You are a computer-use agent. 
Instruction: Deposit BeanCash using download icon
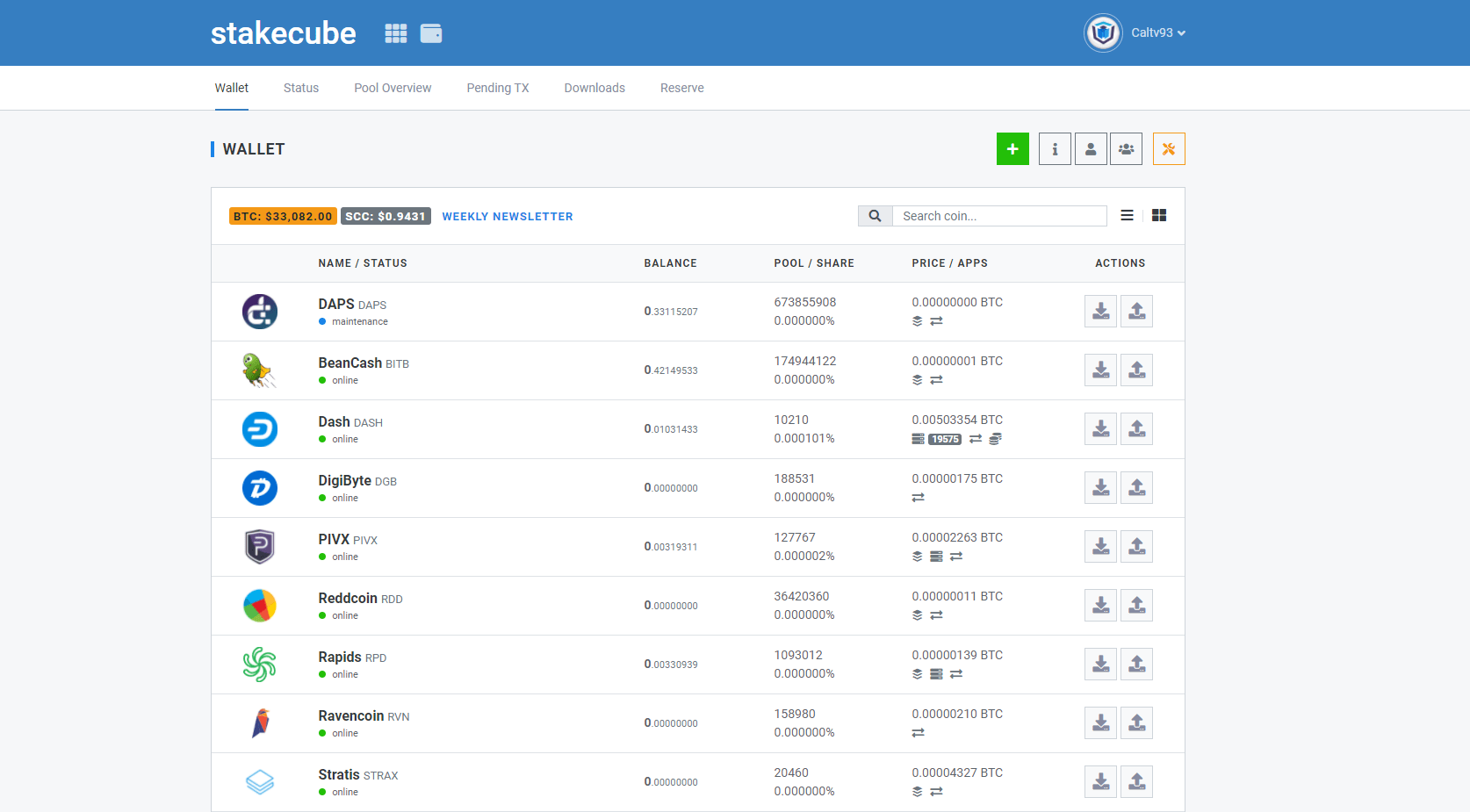pyautogui.click(x=1100, y=370)
